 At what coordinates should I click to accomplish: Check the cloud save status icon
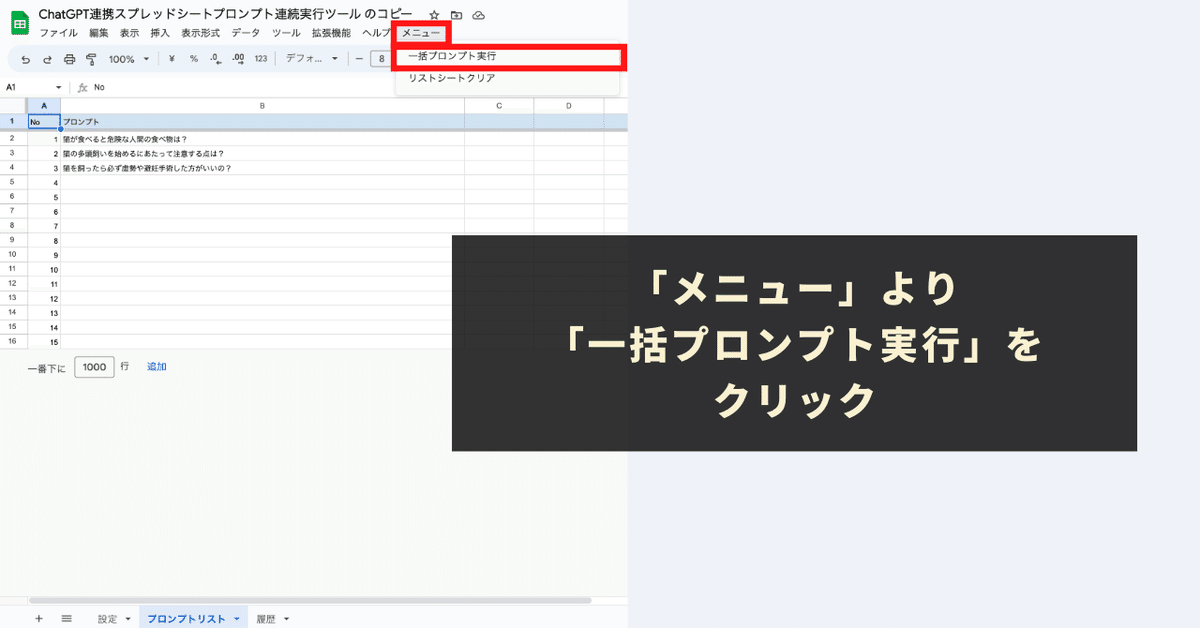coord(478,16)
